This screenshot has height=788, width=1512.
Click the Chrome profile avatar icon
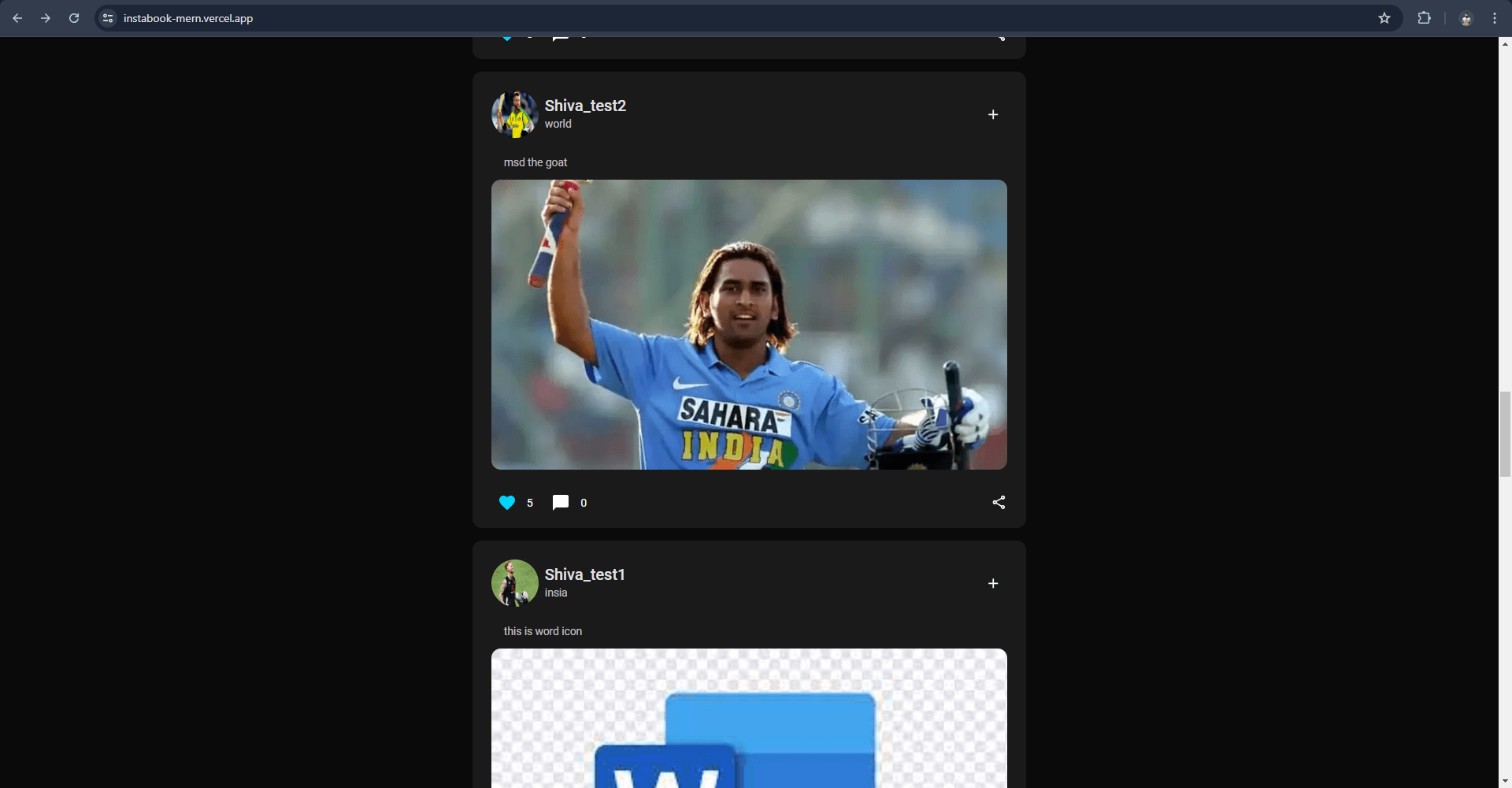[1466, 18]
